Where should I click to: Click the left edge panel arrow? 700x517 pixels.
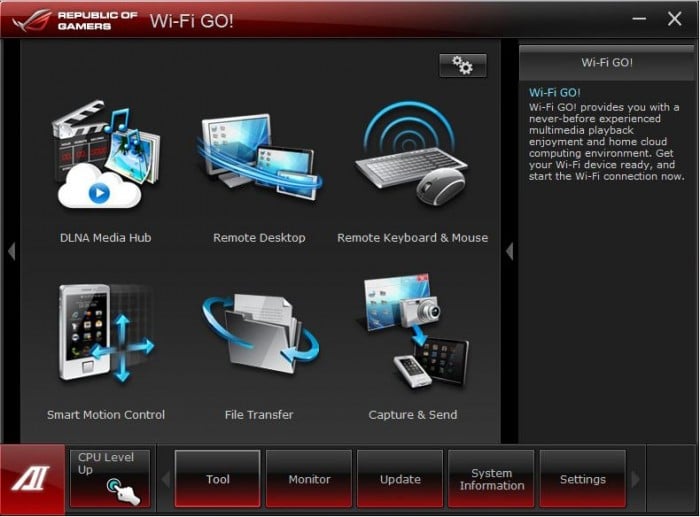11,251
